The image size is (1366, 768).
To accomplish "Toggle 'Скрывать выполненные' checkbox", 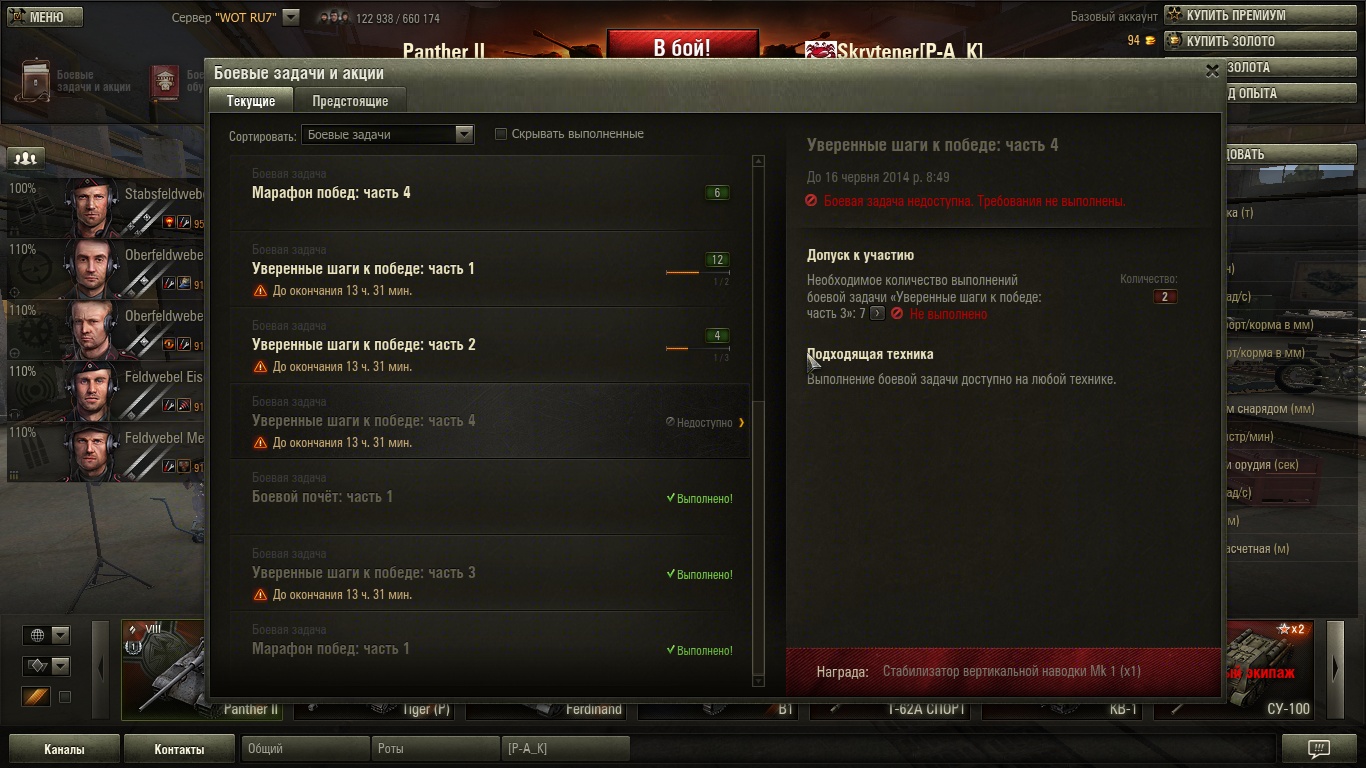I will coord(502,134).
